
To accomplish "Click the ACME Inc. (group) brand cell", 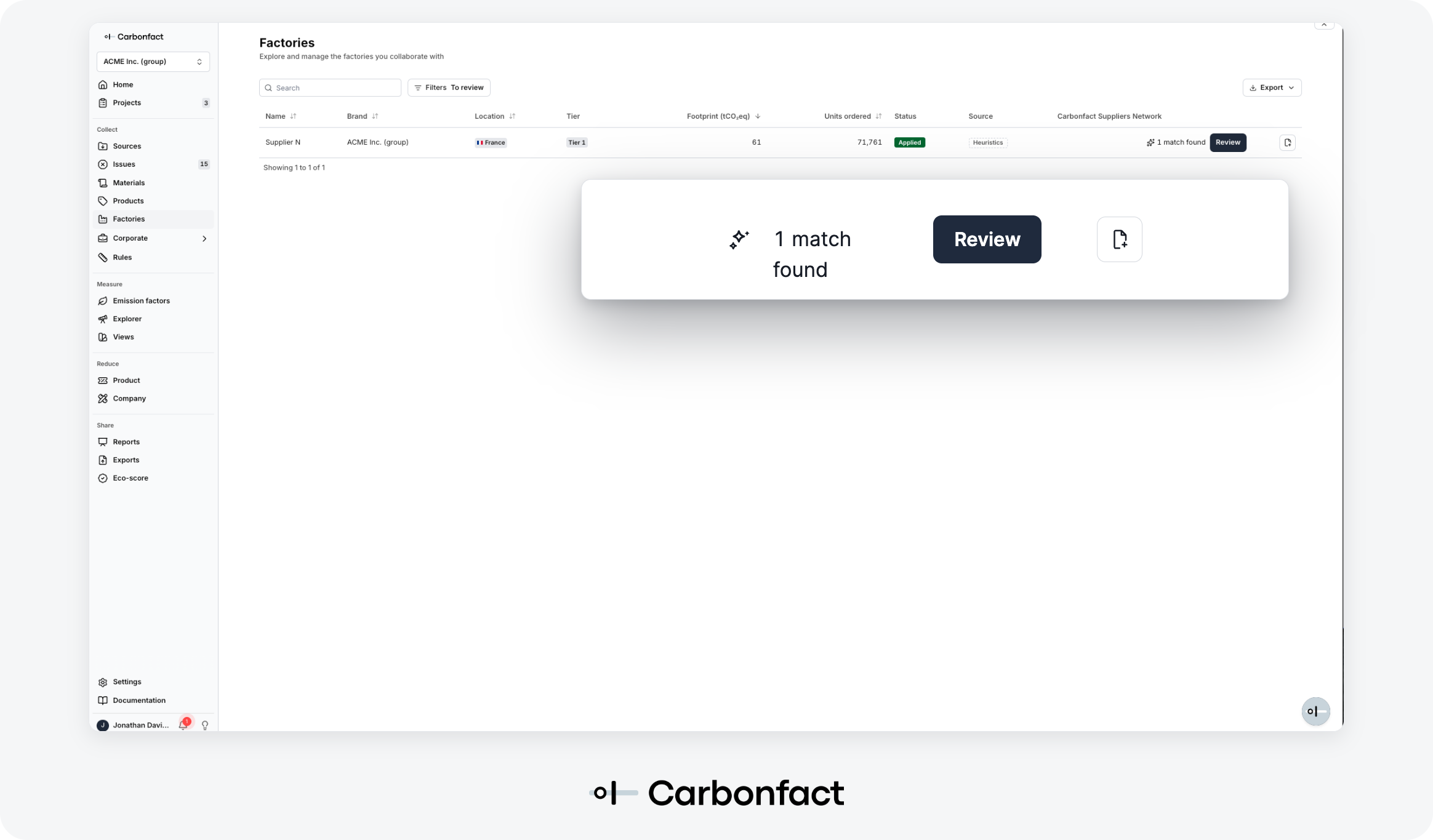I will (x=378, y=142).
